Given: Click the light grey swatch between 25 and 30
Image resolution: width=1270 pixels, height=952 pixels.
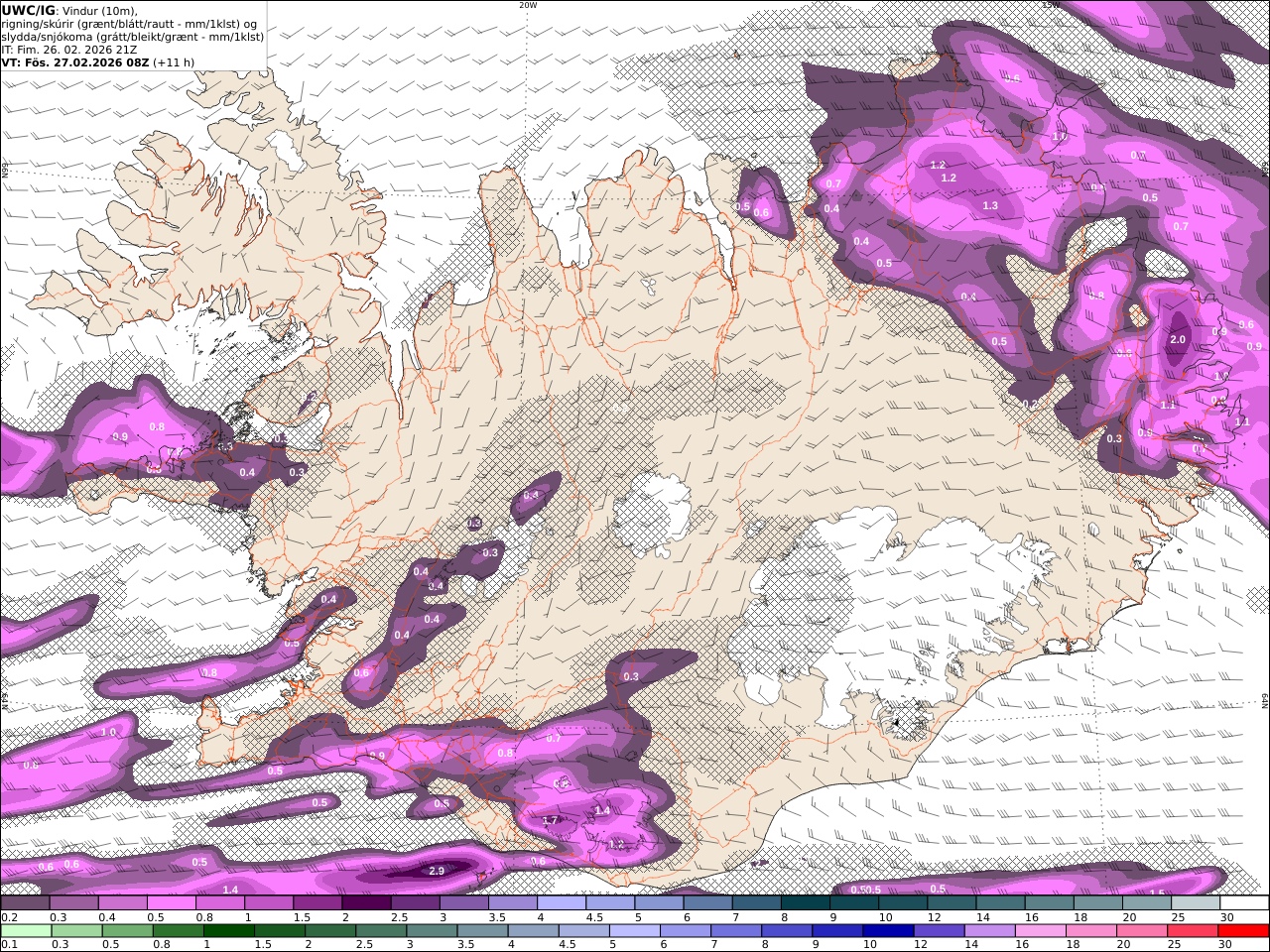Looking at the screenshot, I should coord(1197,903).
